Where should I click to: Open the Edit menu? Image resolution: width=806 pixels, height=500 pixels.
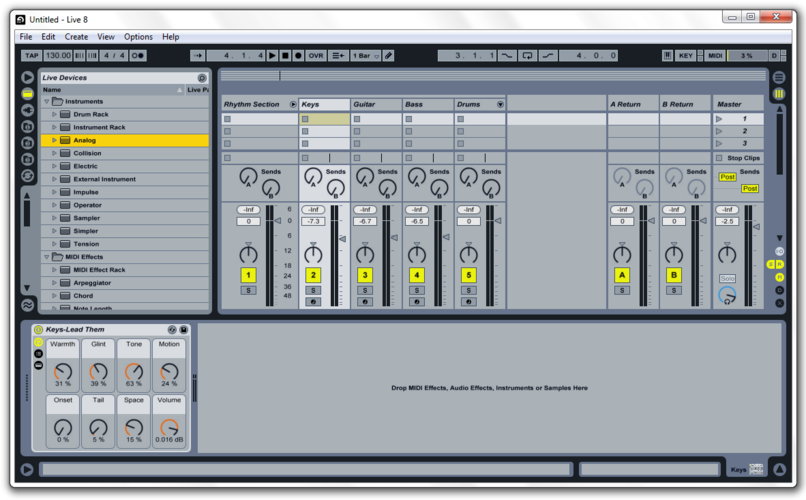[48, 37]
